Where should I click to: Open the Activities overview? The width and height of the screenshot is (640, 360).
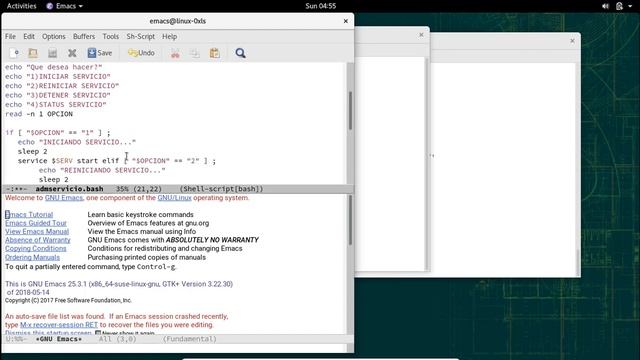point(22,6)
